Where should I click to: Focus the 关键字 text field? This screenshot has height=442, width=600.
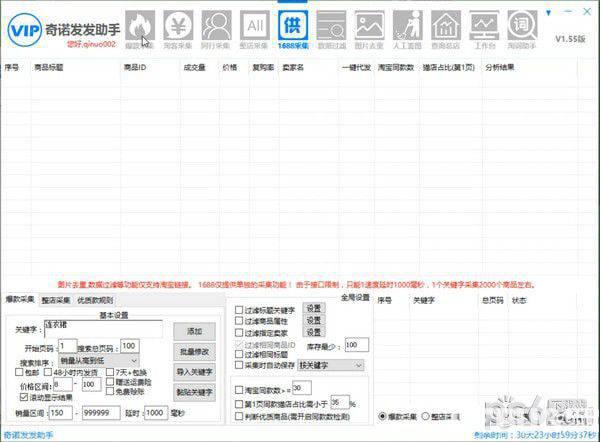103,329
